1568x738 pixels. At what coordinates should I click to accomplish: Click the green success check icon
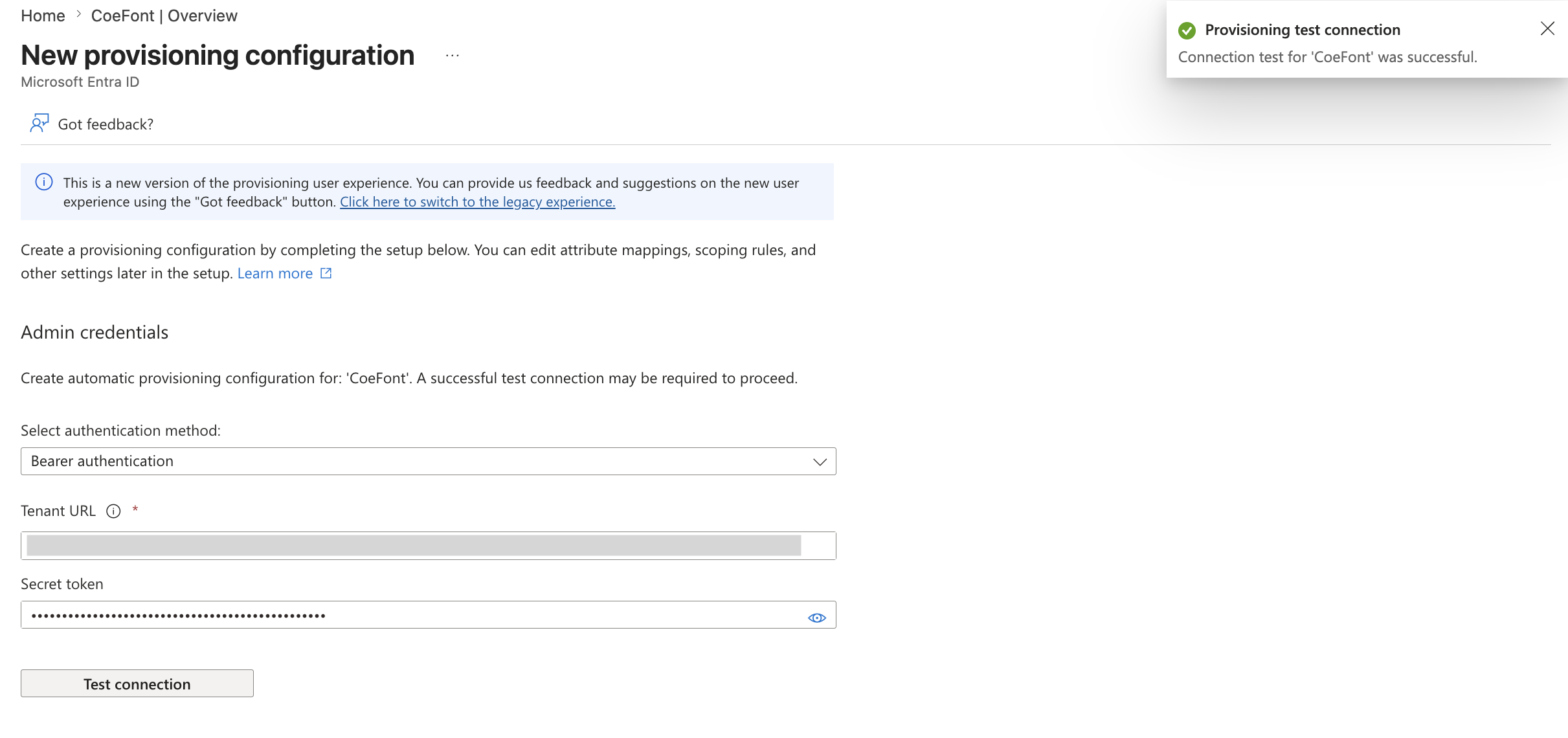(x=1187, y=30)
